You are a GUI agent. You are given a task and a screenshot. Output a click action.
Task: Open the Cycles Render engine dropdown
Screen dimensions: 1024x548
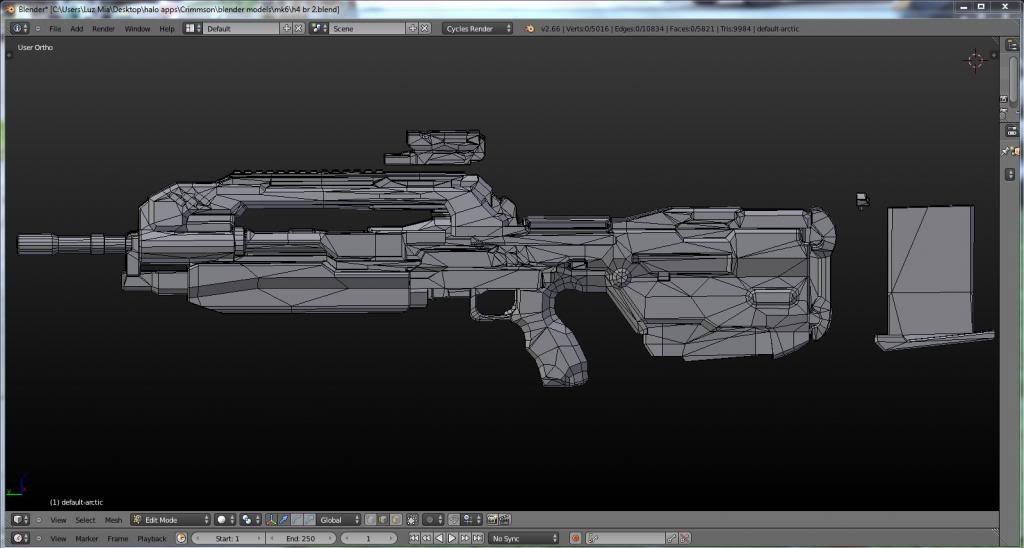point(478,29)
